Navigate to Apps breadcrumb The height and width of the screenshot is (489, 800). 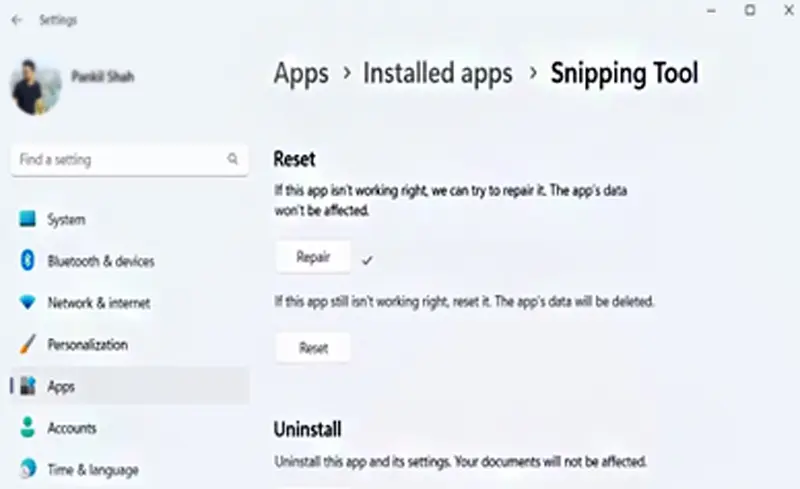tap(301, 74)
